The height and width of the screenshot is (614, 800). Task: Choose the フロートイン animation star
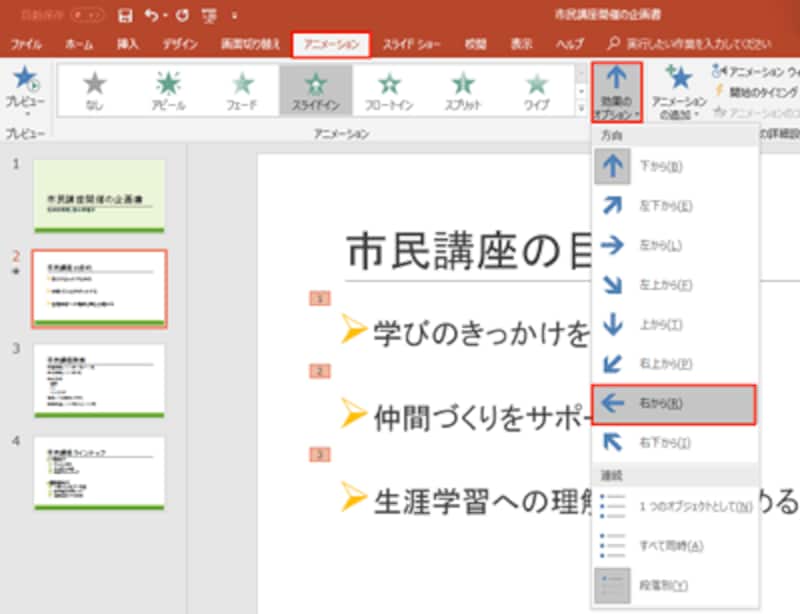(x=388, y=91)
